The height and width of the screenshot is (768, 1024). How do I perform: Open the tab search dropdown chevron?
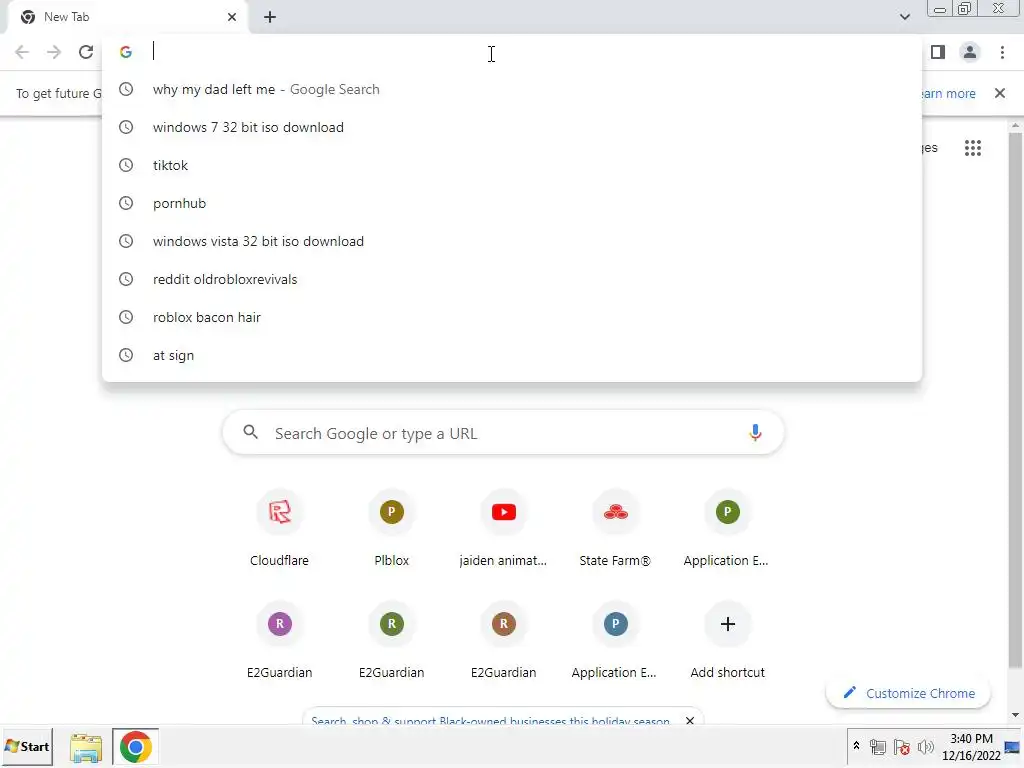[x=904, y=17]
